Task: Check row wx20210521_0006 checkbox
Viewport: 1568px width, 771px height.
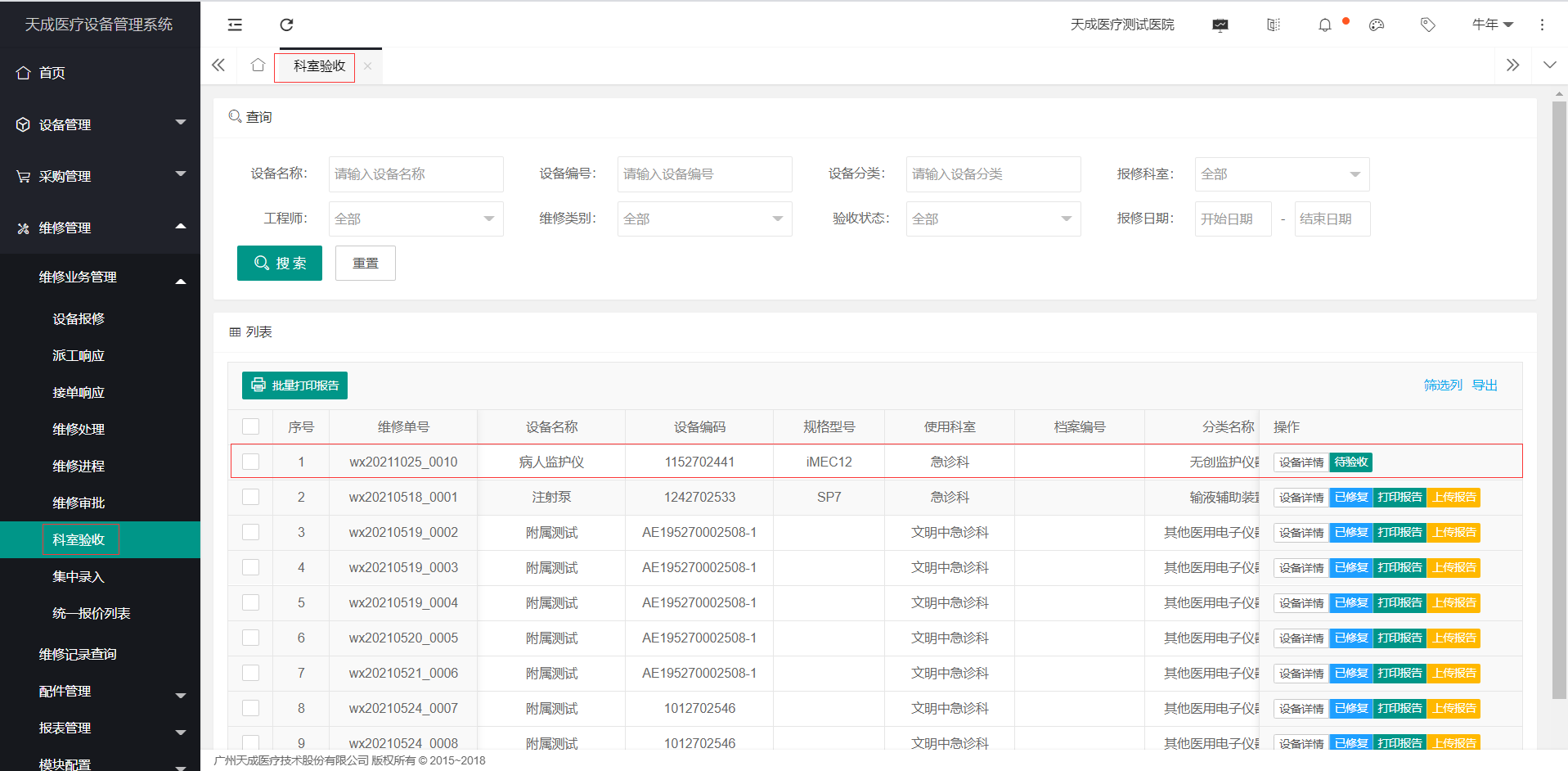Action: (251, 673)
